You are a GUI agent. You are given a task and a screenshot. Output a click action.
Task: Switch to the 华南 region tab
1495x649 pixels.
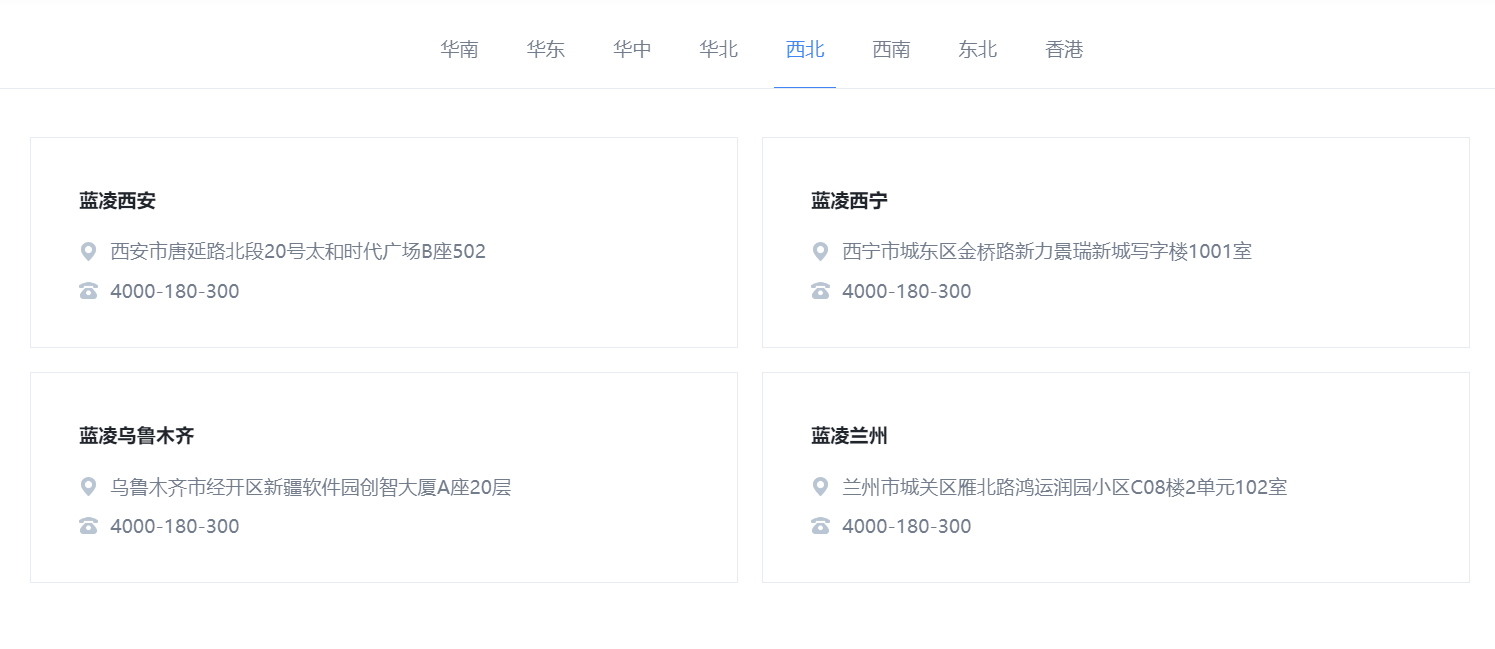(459, 49)
